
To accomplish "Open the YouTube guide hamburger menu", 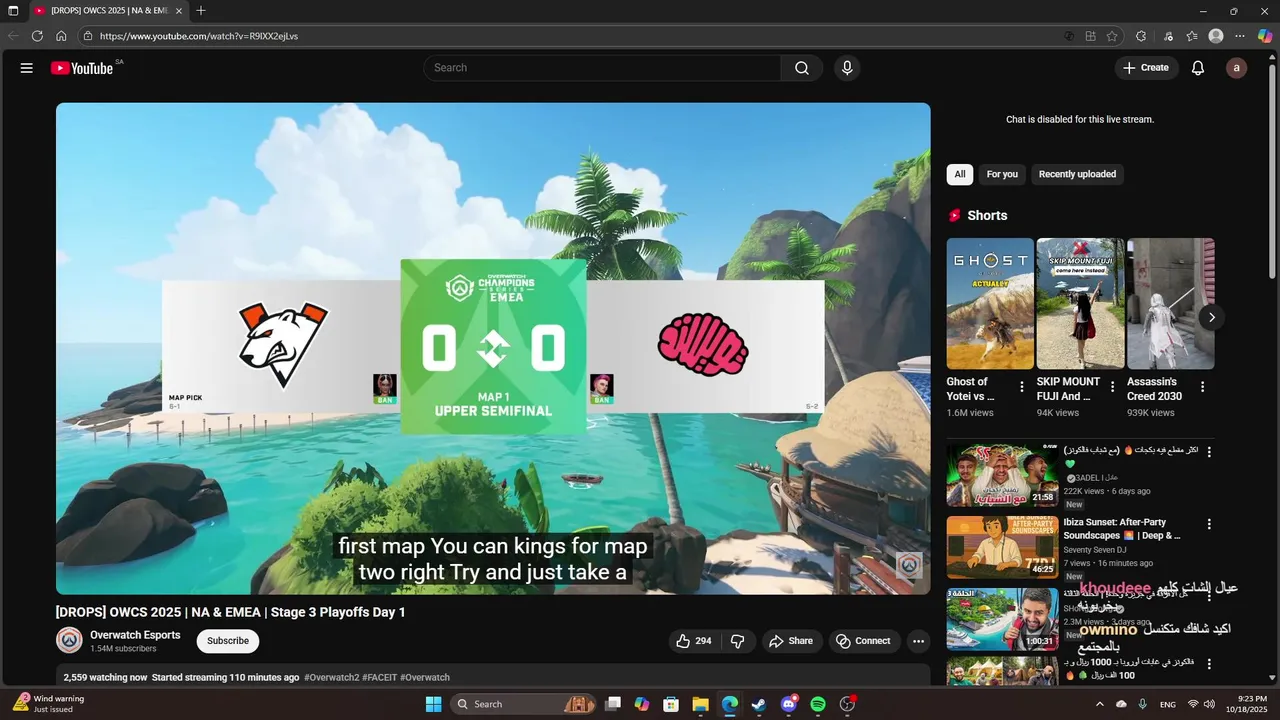I will point(27,68).
